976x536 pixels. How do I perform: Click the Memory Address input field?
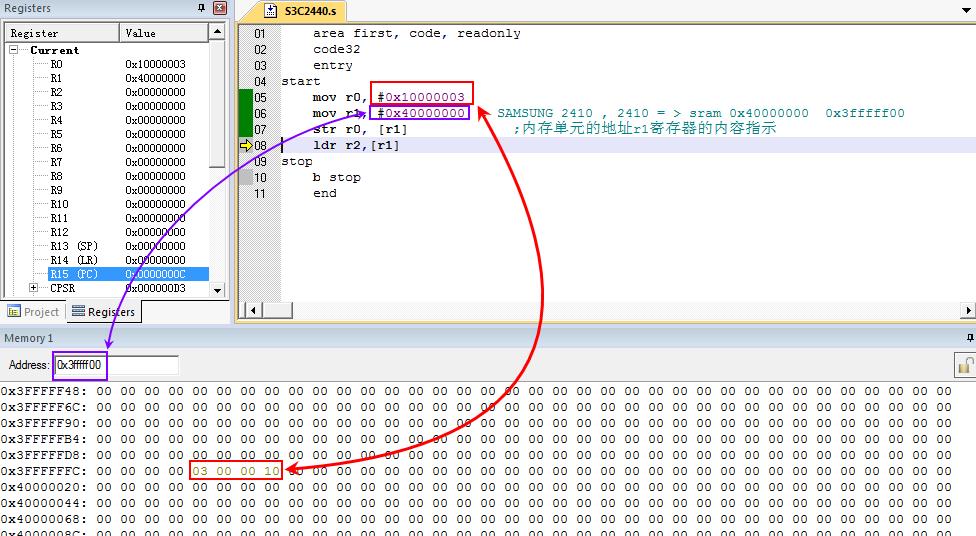[116, 365]
